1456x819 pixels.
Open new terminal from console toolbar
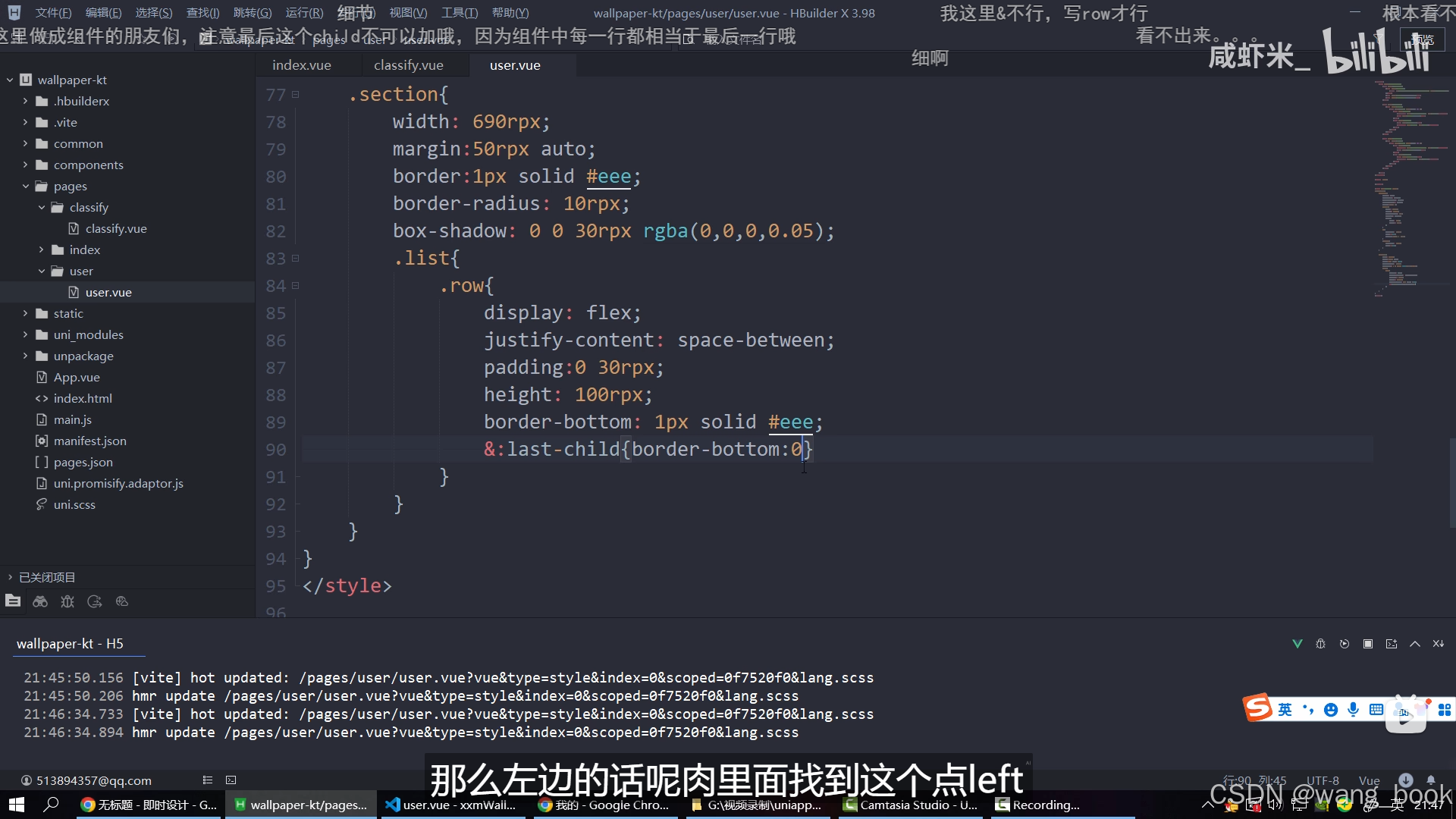[x=1392, y=644]
